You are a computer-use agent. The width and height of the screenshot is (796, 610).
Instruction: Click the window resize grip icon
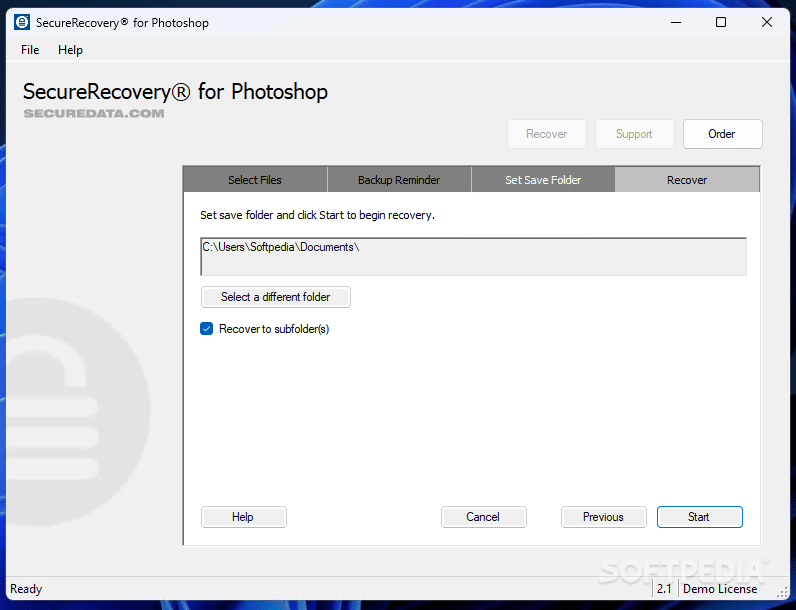click(x=782, y=591)
